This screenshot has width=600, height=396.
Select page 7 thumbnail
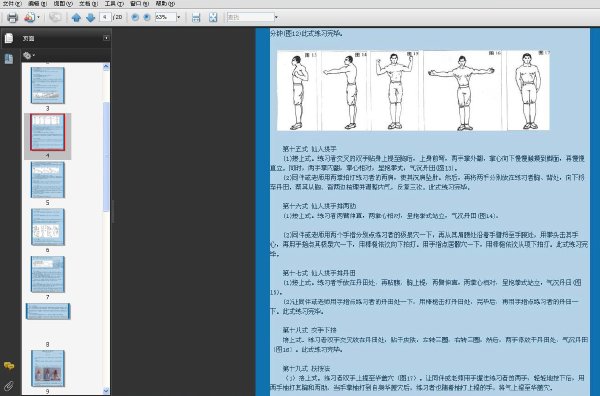(x=47, y=274)
